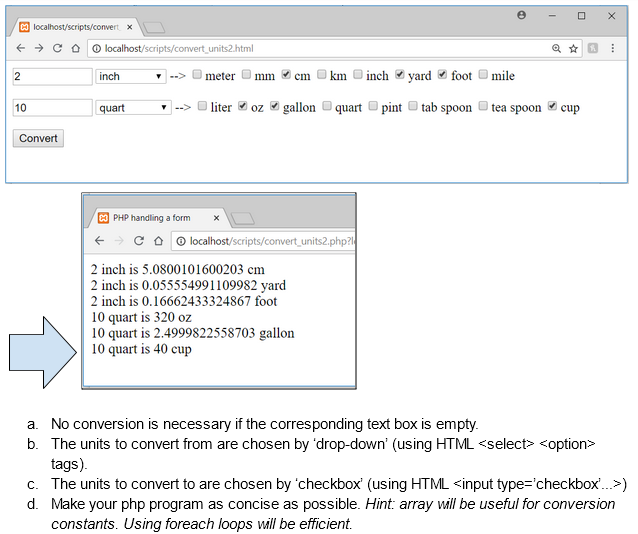Screen dimensions: 638x534
Task: Minimize the top browser window
Action: tap(552, 15)
